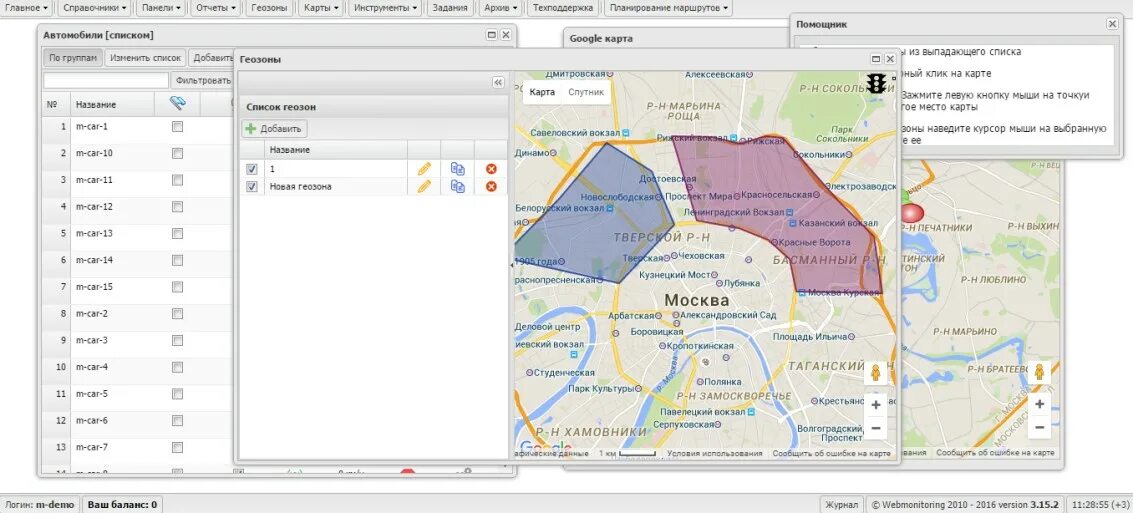This screenshot has width=1133, height=513.
Task: Select the По группам tab in the cars window
Action: tap(73, 58)
